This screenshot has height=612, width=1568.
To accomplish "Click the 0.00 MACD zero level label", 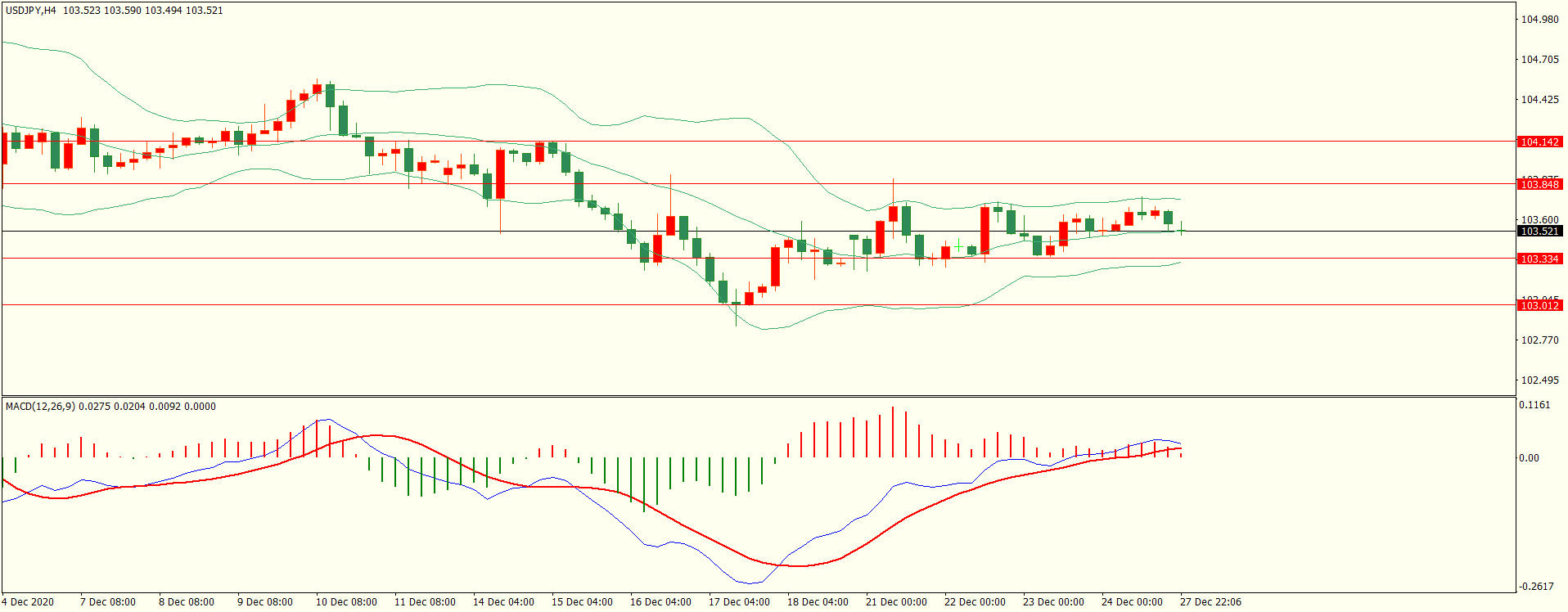I will tap(1529, 458).
